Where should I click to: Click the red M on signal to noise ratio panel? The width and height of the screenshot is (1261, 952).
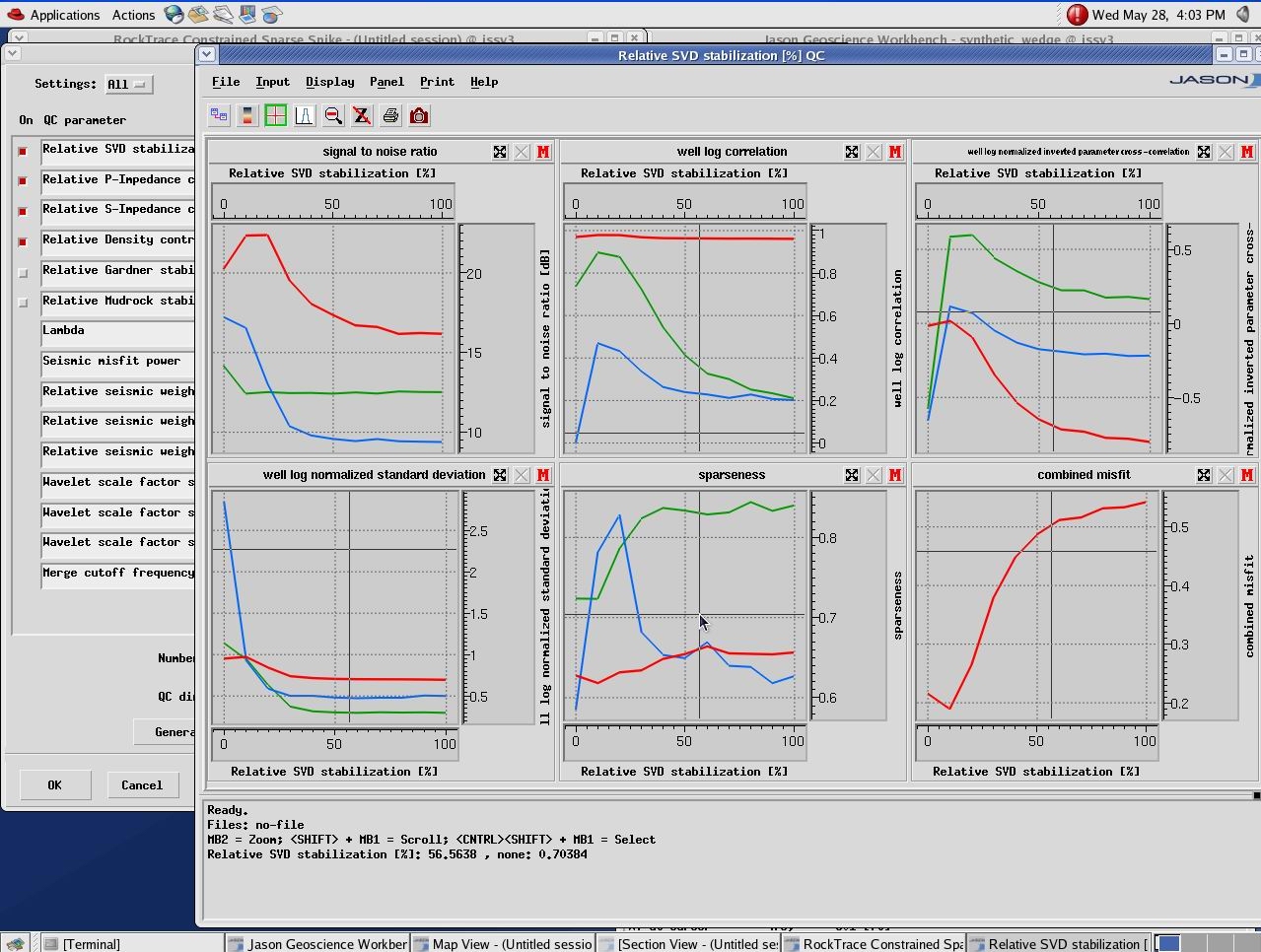(543, 152)
